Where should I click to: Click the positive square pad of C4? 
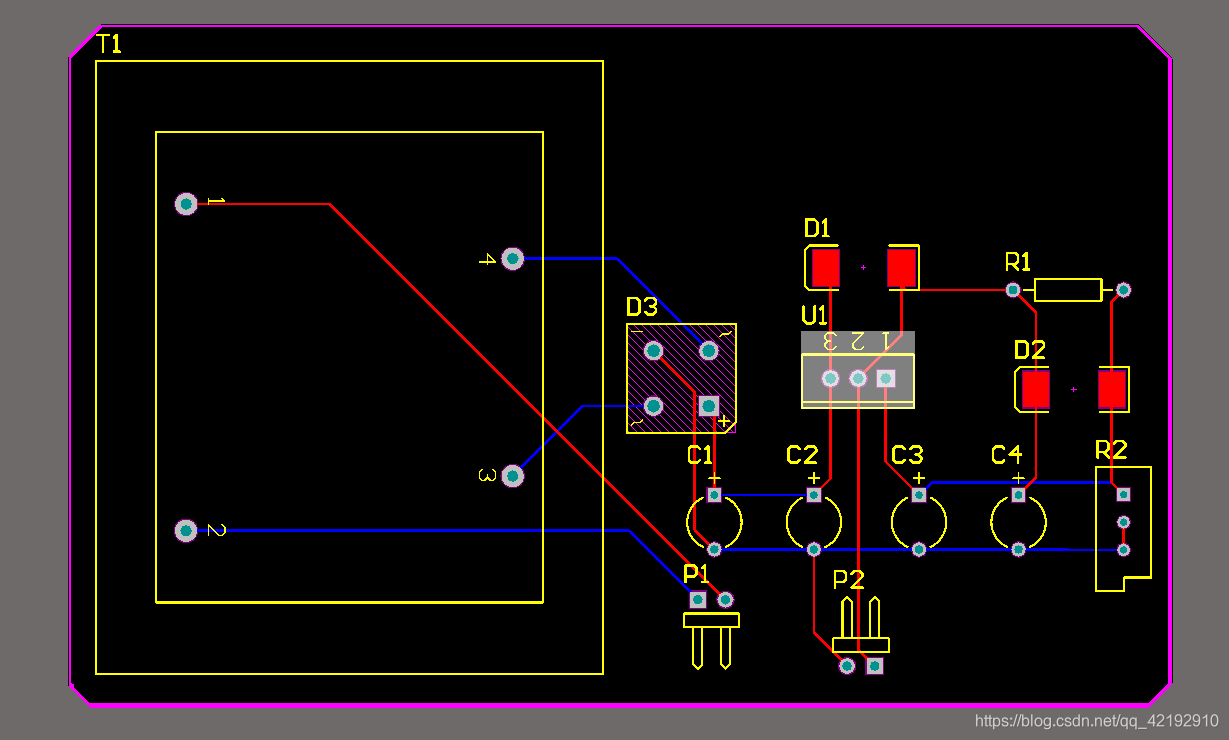[x=1018, y=495]
